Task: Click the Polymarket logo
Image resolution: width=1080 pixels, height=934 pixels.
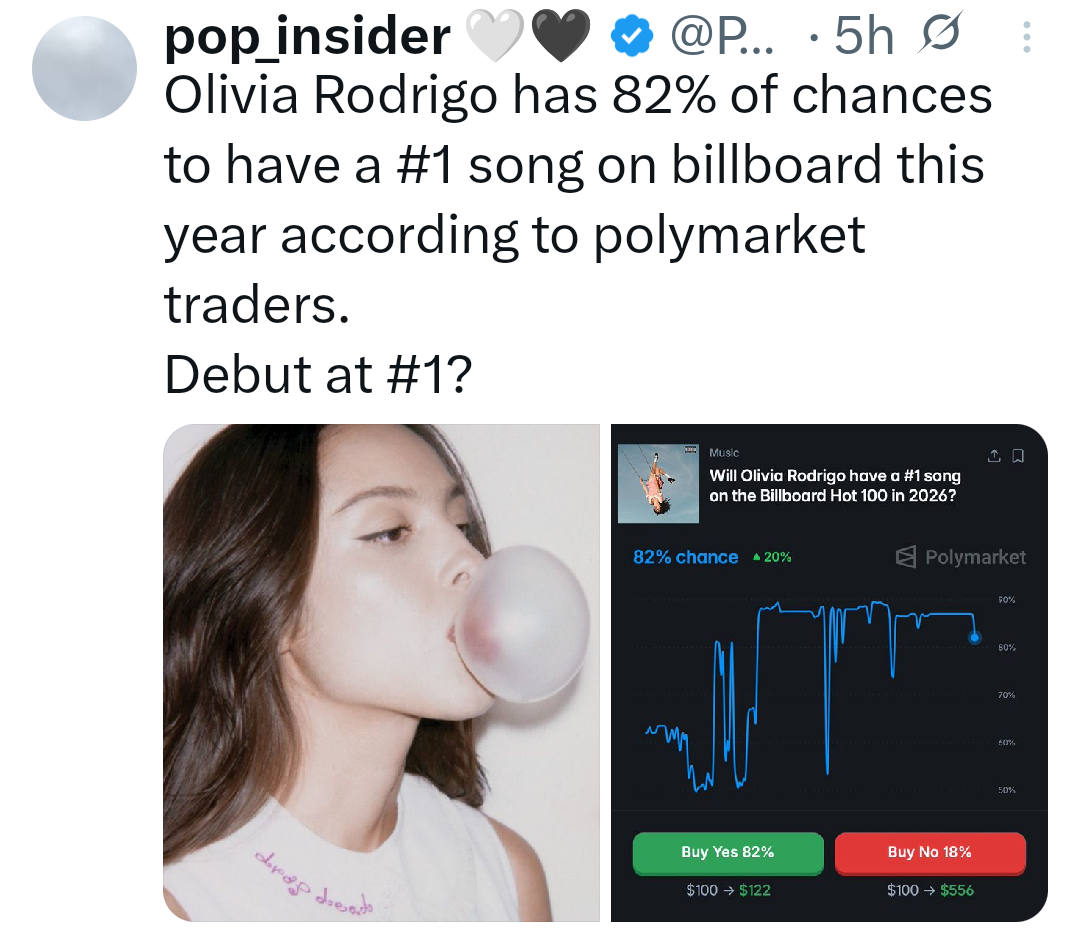Action: 960,557
